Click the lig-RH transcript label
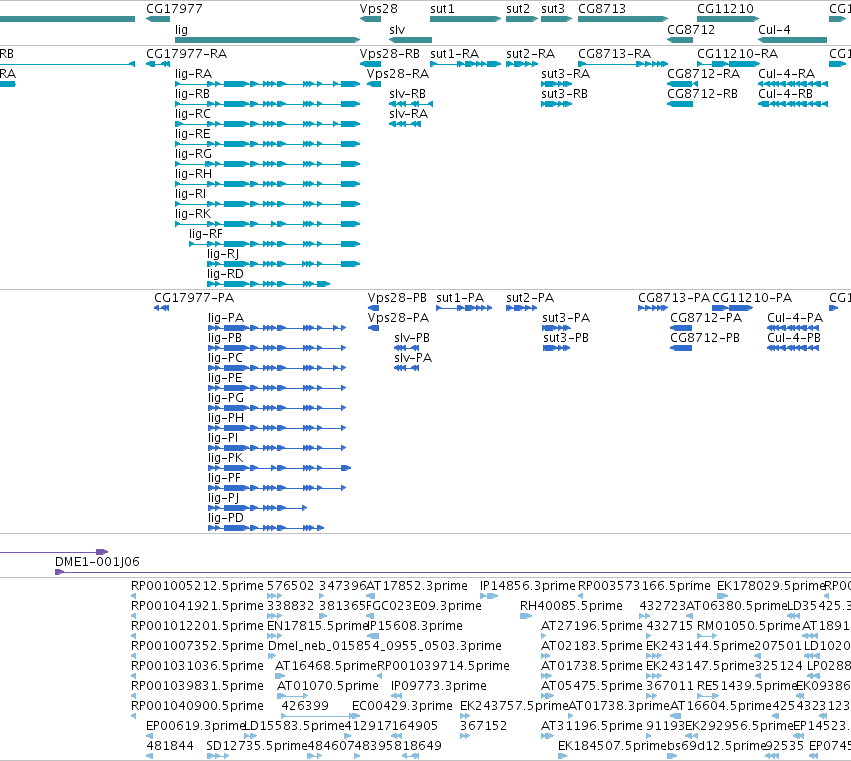851x761 pixels. click(x=193, y=174)
